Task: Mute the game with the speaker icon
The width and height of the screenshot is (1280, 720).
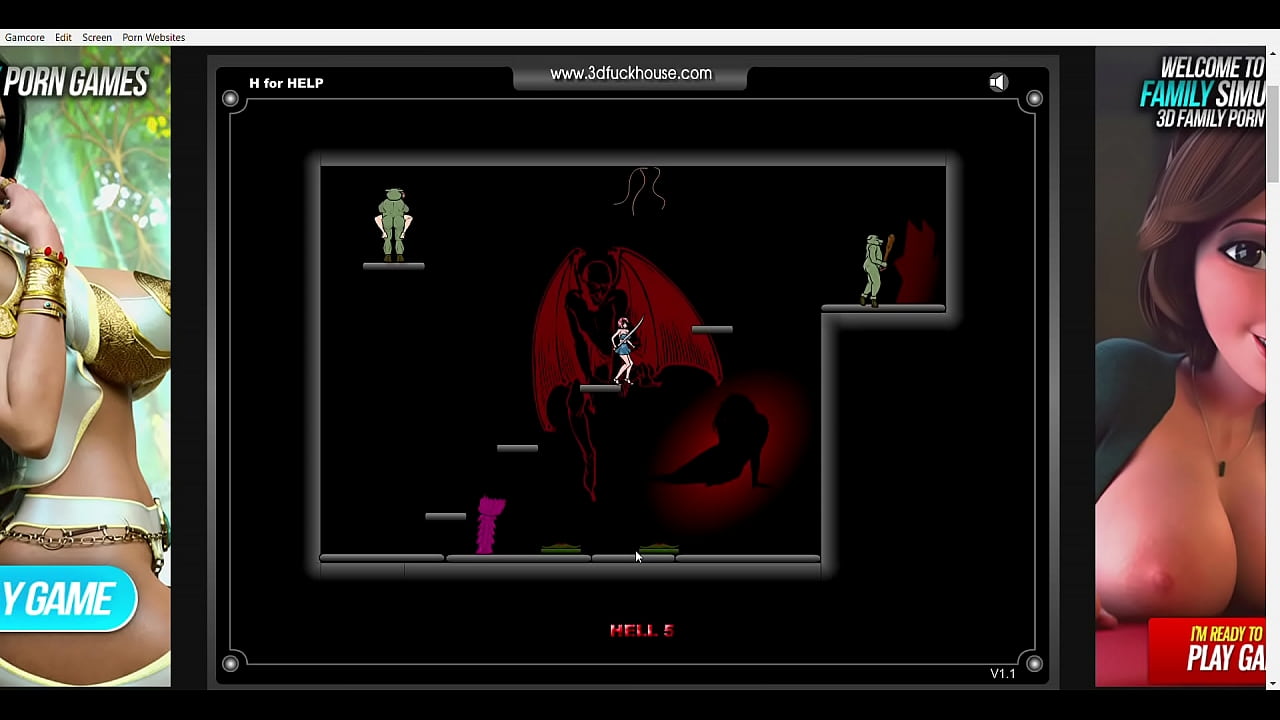Action: click(x=997, y=81)
